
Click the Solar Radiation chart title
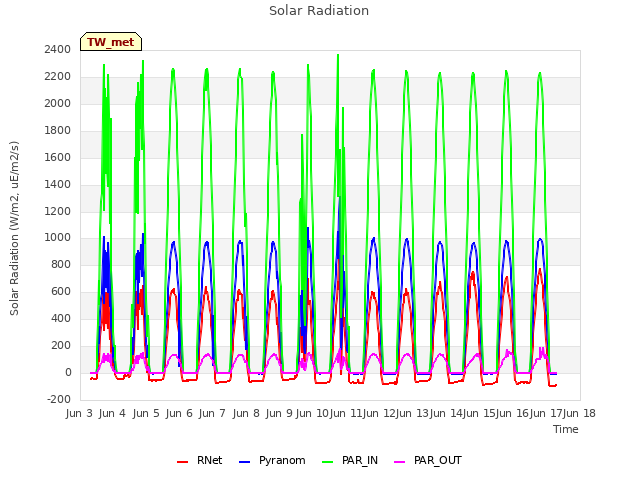pyautogui.click(x=319, y=11)
